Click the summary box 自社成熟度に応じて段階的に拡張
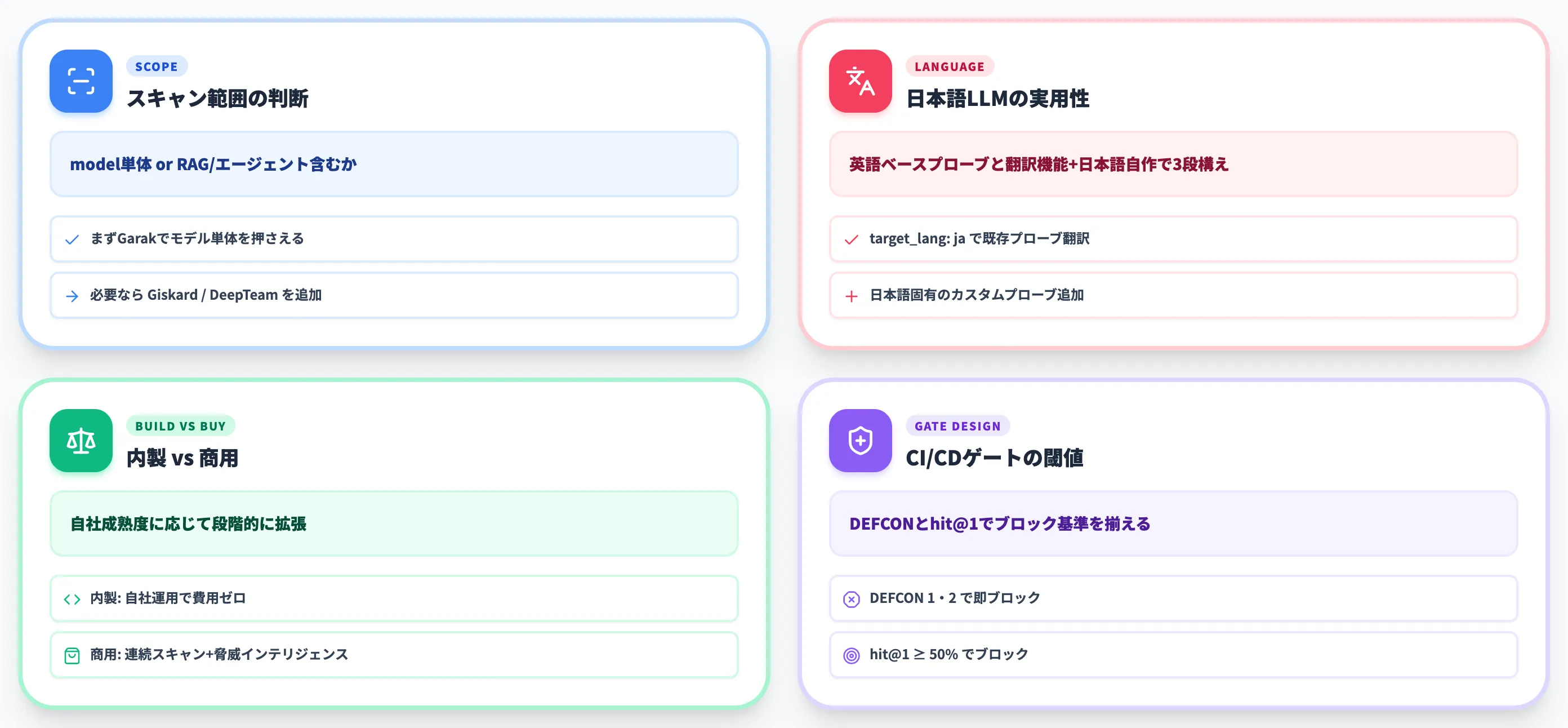The width and height of the screenshot is (1568, 728). (394, 523)
